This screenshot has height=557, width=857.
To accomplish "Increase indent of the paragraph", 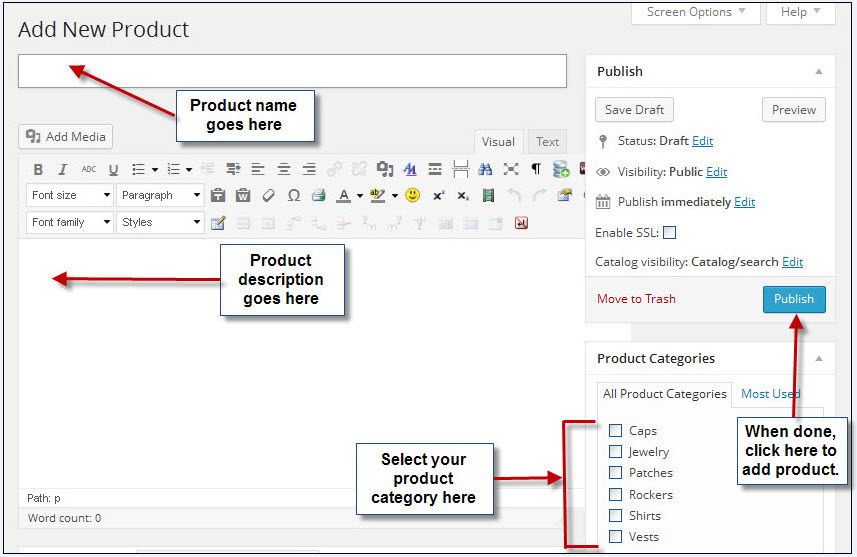I will [x=233, y=169].
